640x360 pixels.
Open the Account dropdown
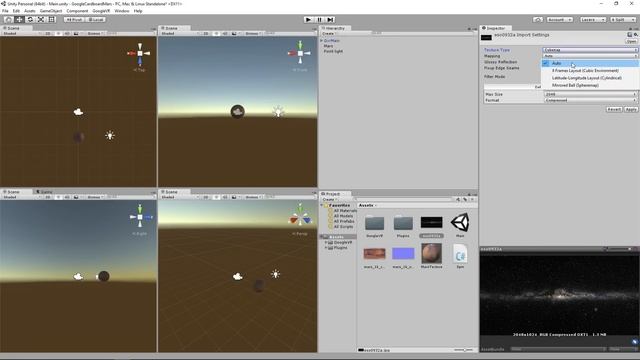(x=559, y=20)
